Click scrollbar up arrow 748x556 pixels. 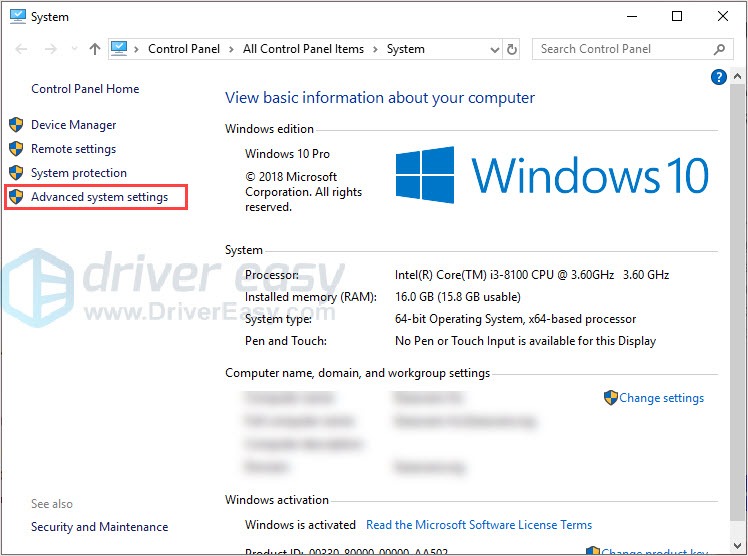click(737, 76)
